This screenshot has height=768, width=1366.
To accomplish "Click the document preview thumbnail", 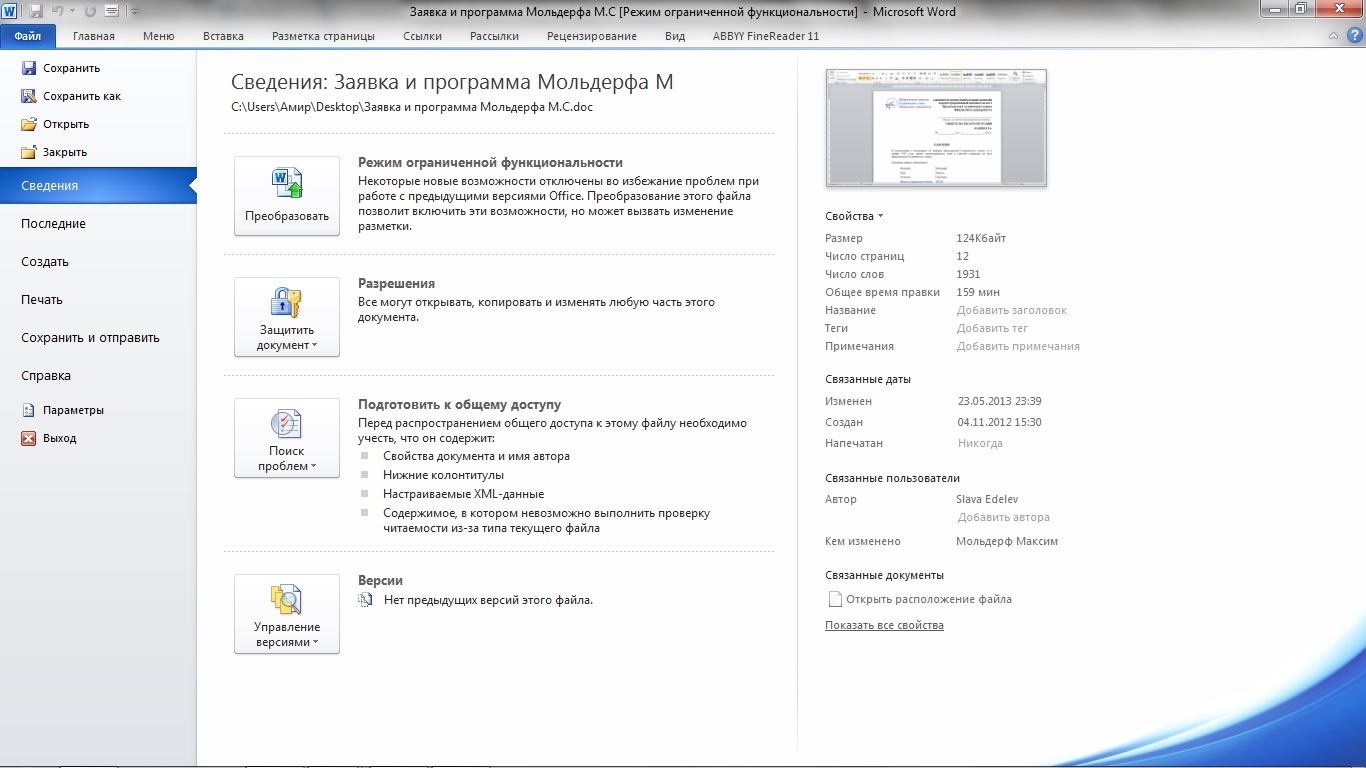I will [936, 128].
